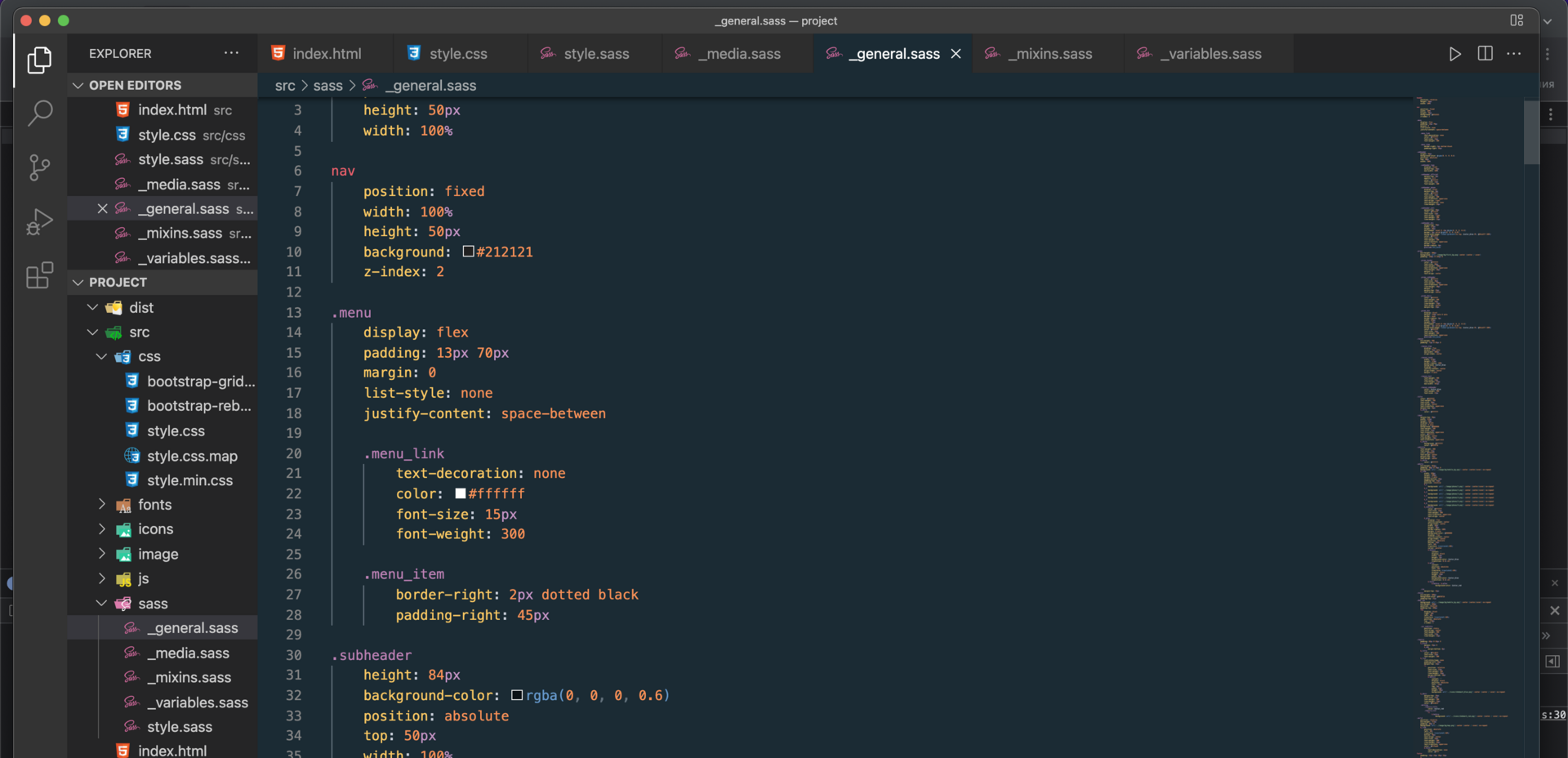Run code with the play icon
1568x758 pixels.
(1454, 54)
